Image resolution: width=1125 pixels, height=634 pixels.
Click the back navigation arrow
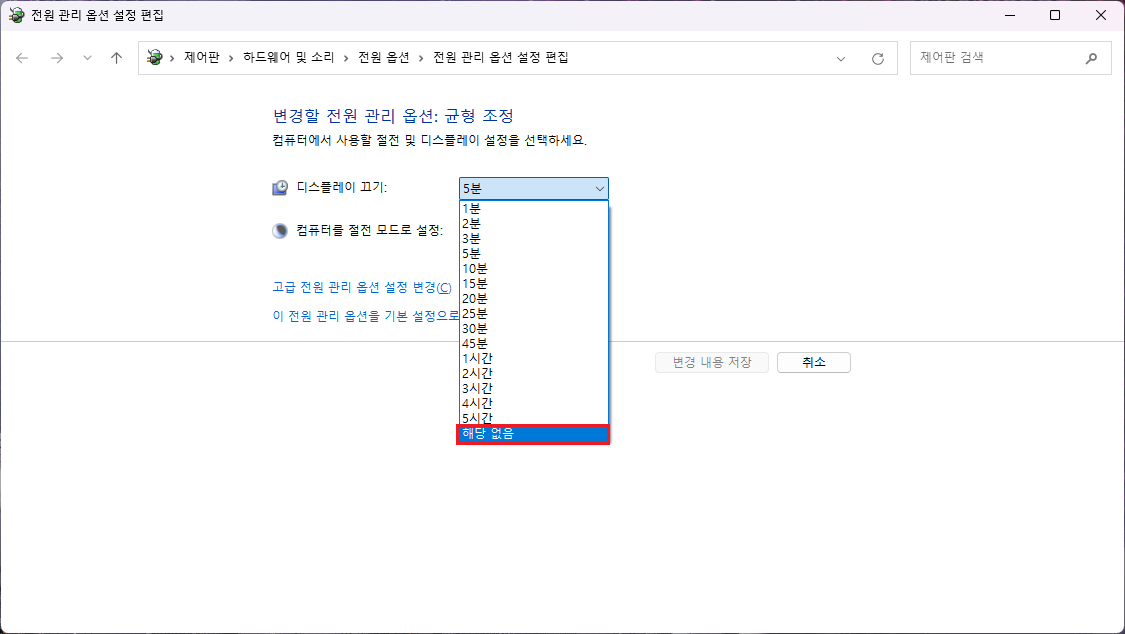click(x=22, y=57)
